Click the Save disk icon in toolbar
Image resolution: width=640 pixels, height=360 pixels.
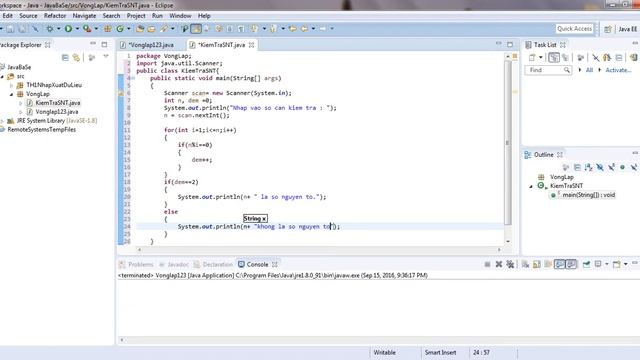[10, 29]
